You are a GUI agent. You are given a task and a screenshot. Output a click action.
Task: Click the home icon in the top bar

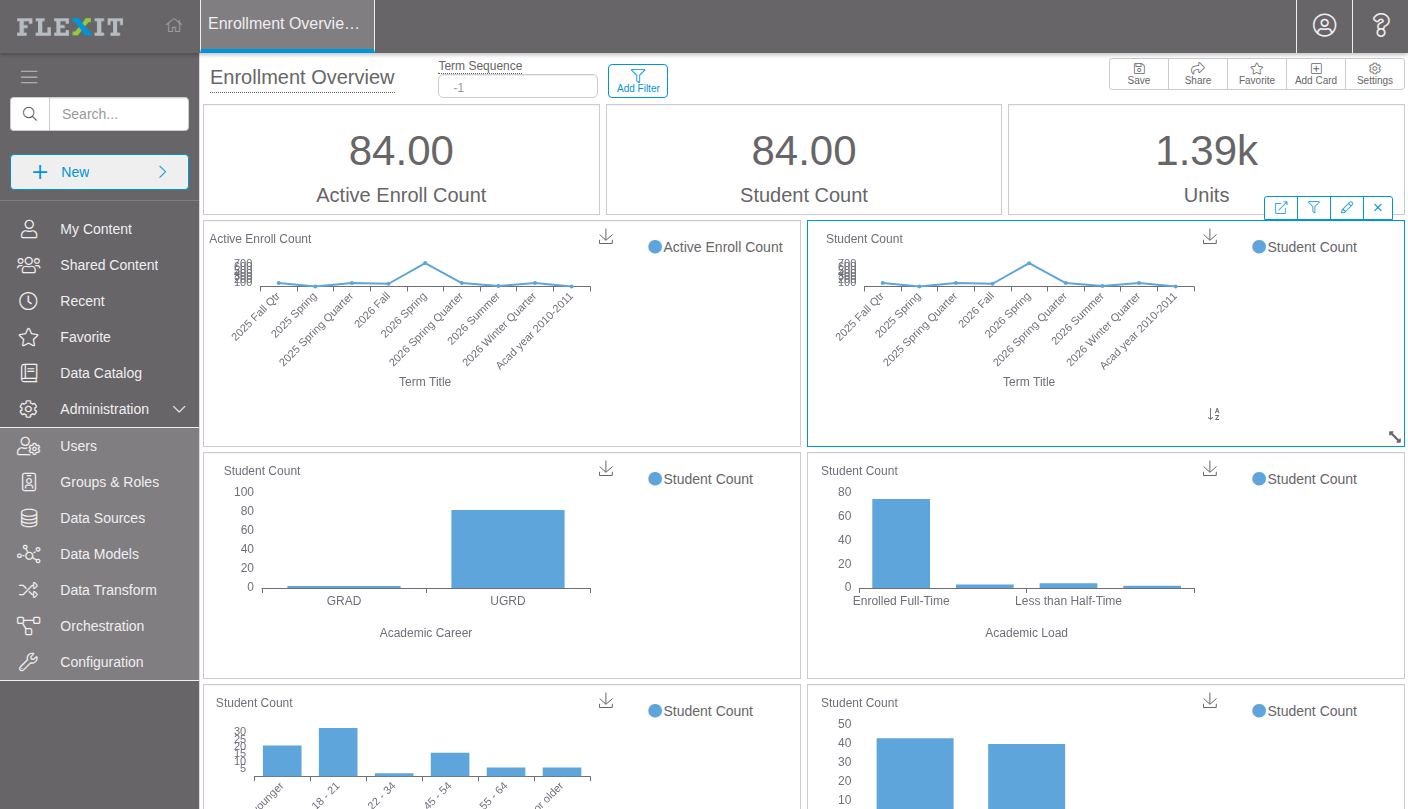[x=174, y=25]
